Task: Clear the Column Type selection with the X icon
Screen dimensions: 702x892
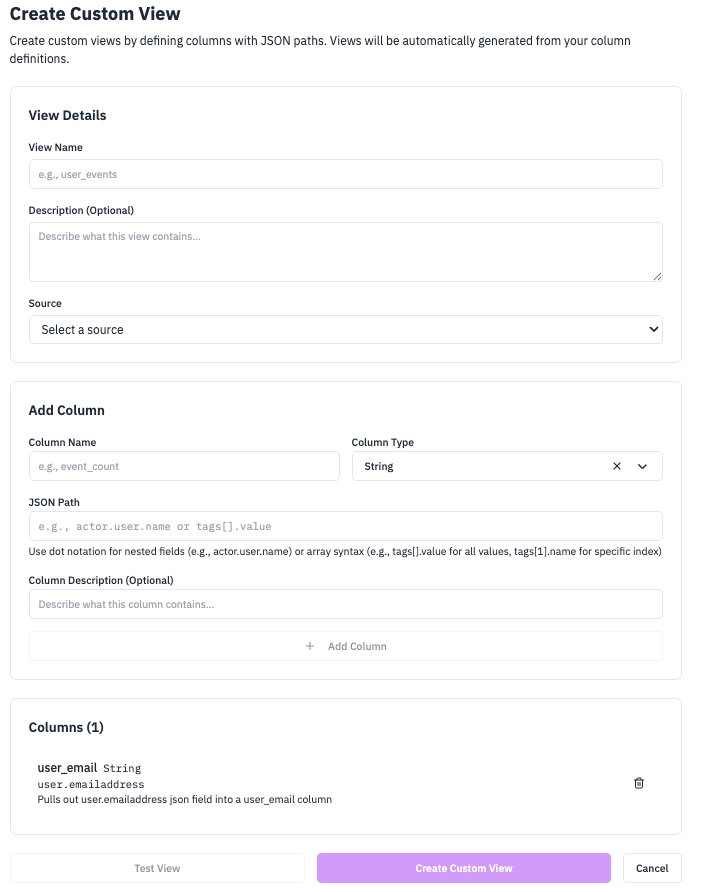Action: [617, 466]
